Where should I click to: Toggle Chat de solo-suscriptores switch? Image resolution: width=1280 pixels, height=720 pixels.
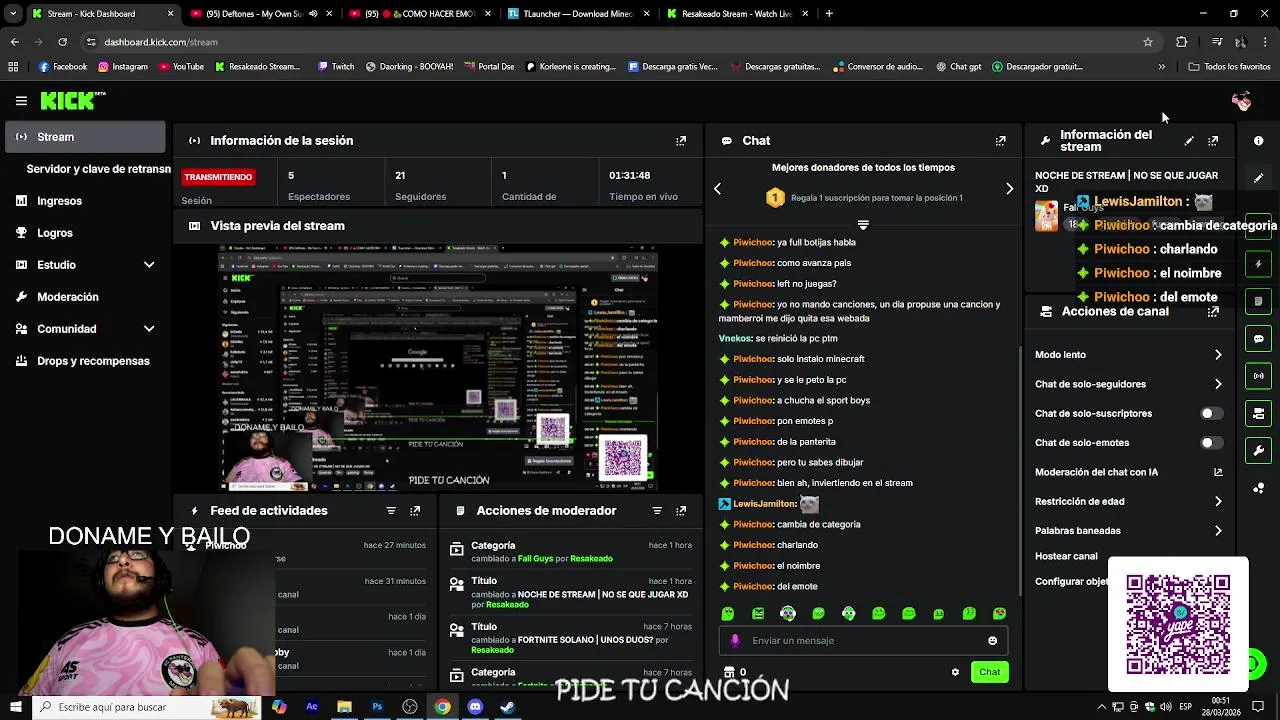point(1211,413)
